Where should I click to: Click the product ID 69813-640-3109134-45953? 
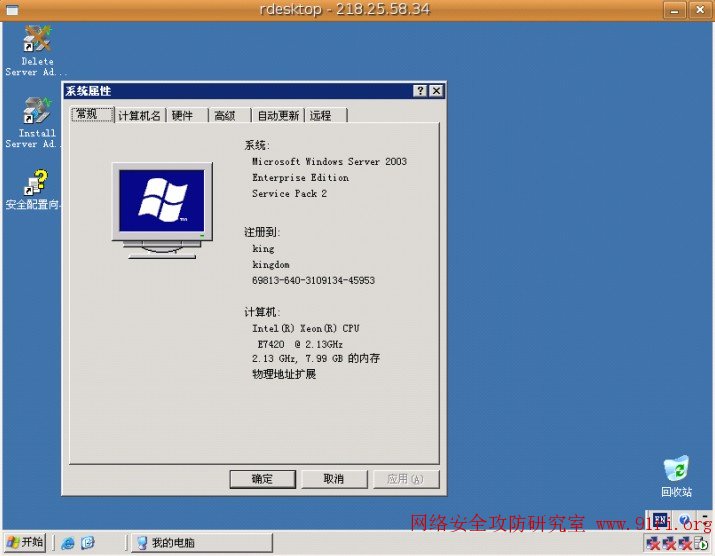click(x=313, y=281)
